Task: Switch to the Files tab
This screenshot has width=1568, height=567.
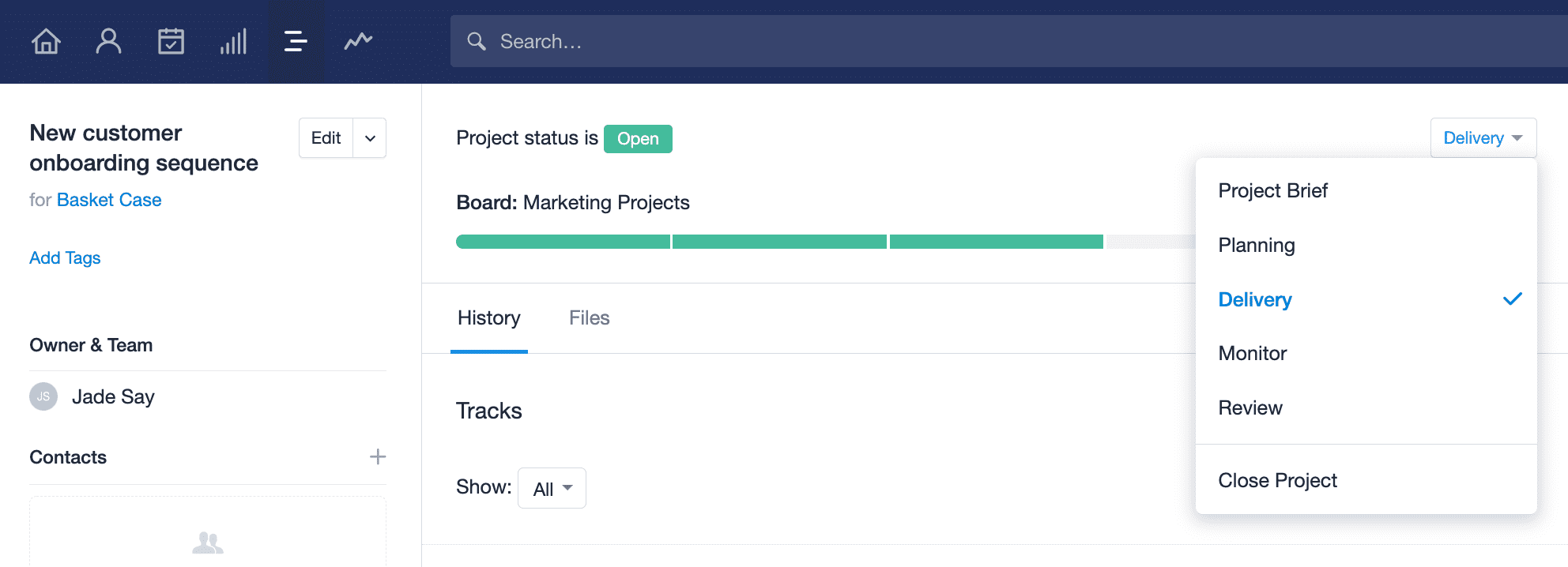Action: point(589,317)
